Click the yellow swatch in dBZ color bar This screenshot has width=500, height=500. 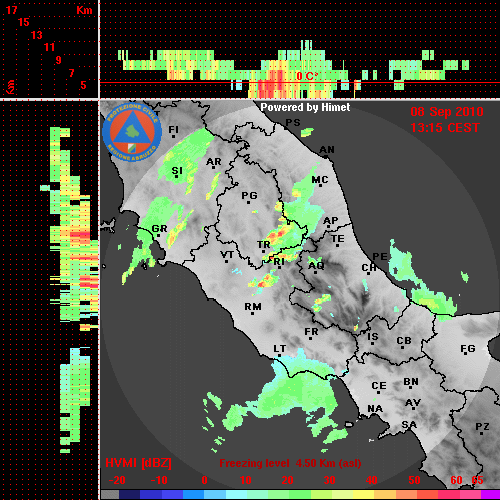364,495
